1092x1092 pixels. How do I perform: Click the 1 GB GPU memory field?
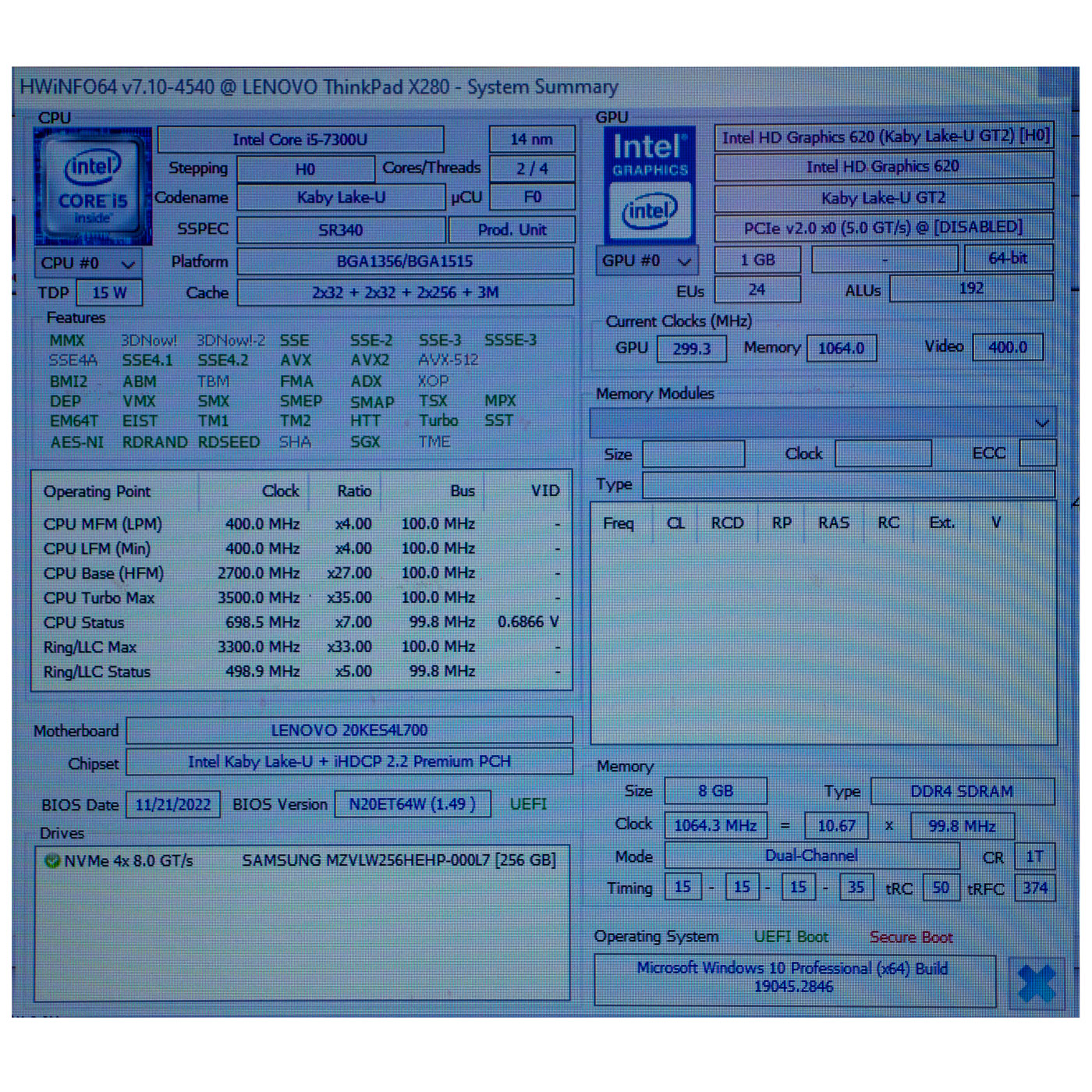(757, 260)
